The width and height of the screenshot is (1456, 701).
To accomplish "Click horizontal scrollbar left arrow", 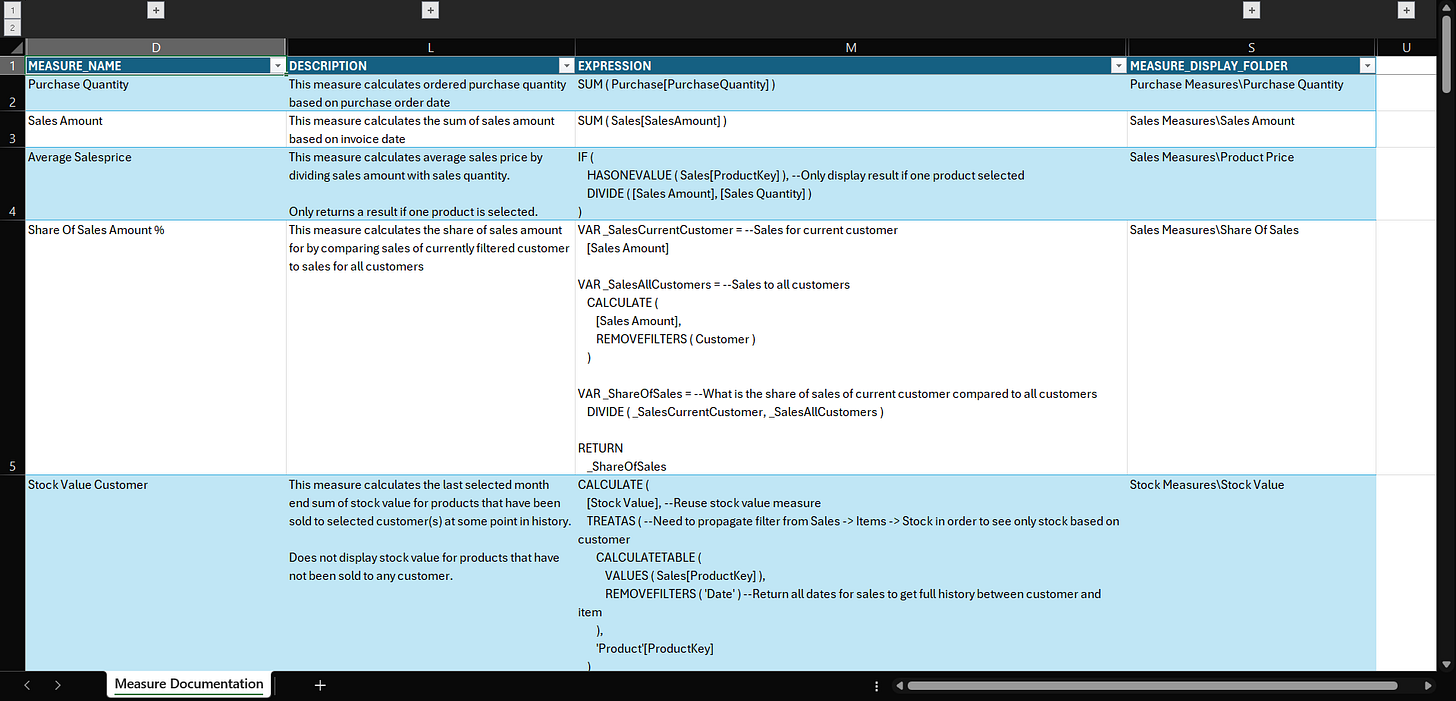I will 899,686.
